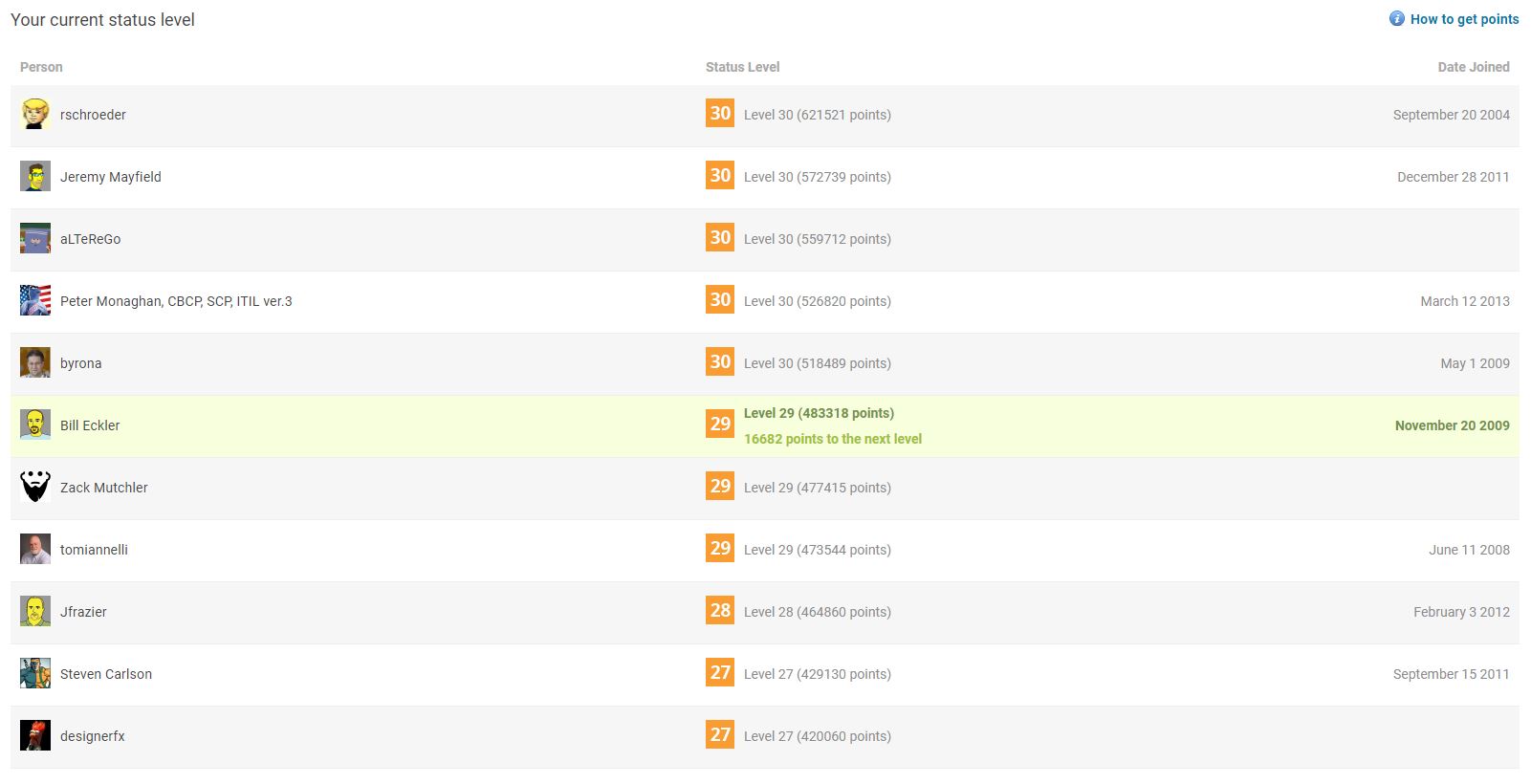
Task: Click Level 29 (477415 points) text
Action: pos(818,488)
